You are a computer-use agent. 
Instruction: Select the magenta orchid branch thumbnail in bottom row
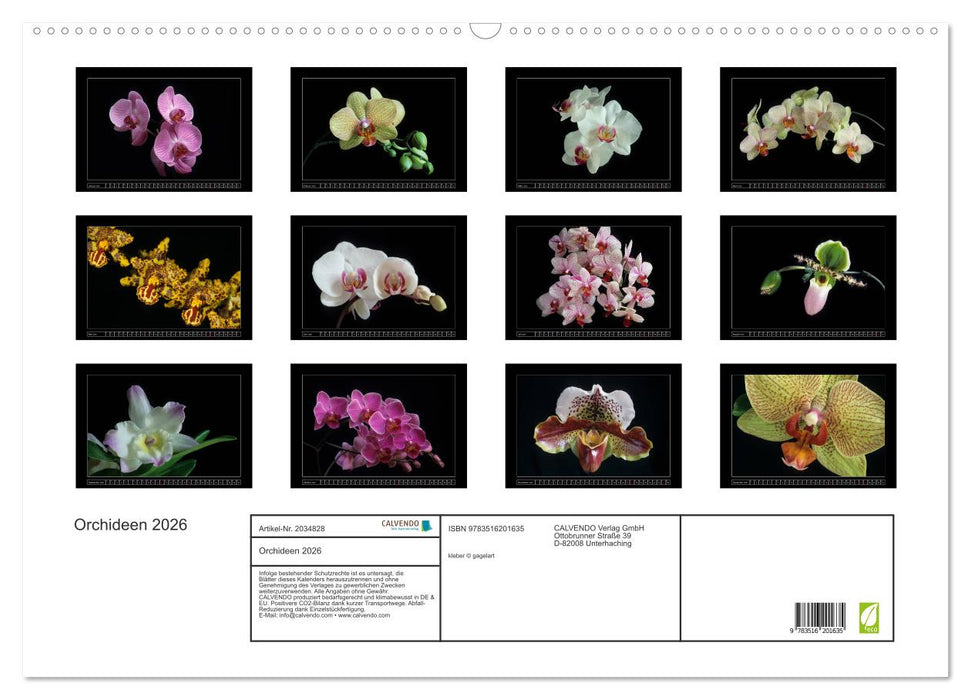(378, 426)
